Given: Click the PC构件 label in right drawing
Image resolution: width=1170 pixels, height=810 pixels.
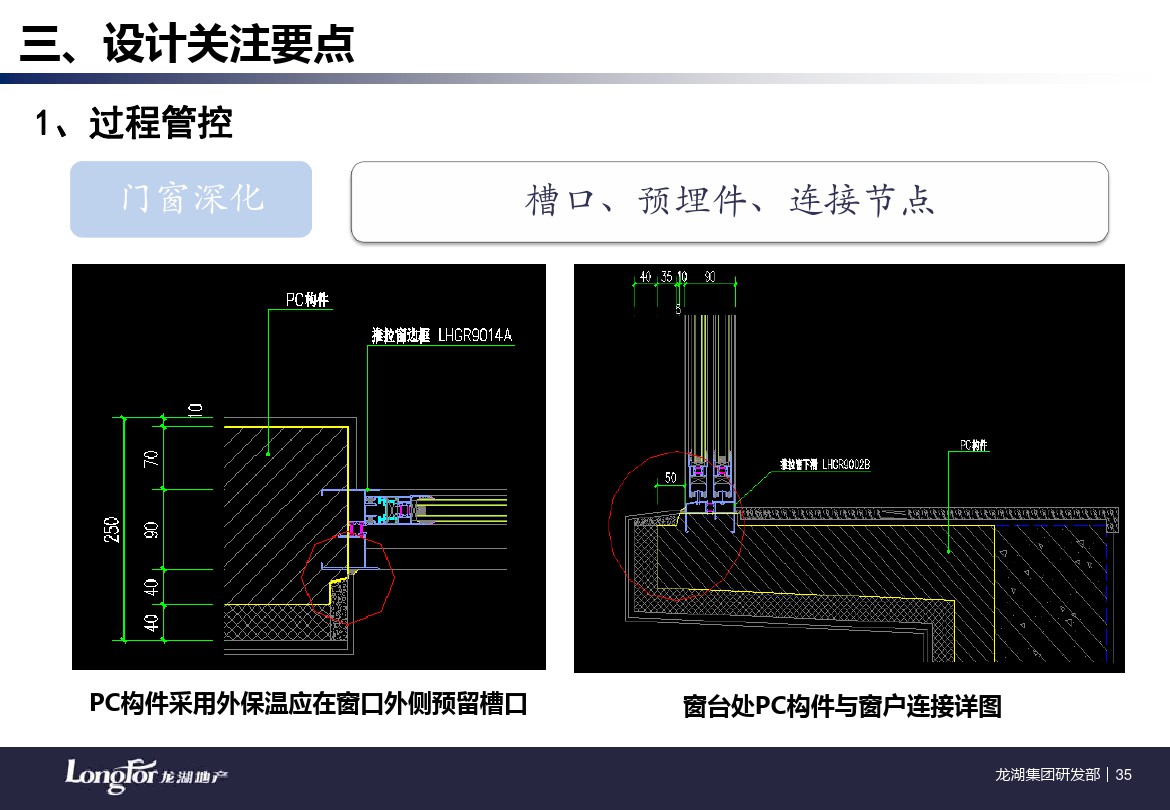Looking at the screenshot, I should point(974,445).
